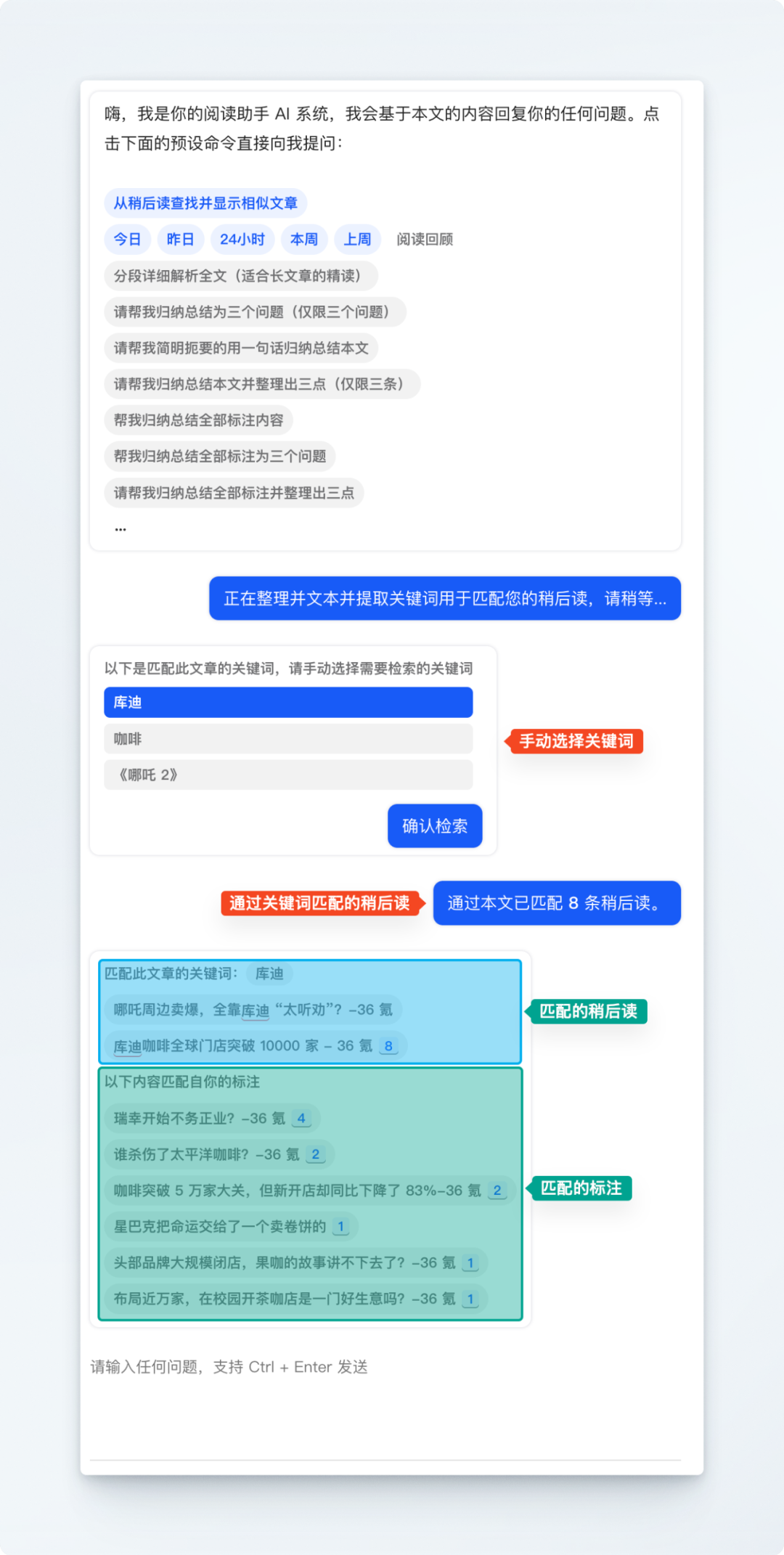Toggle the 《哪吒 2》 keyword option
The height and width of the screenshot is (1555, 784).
[288, 775]
